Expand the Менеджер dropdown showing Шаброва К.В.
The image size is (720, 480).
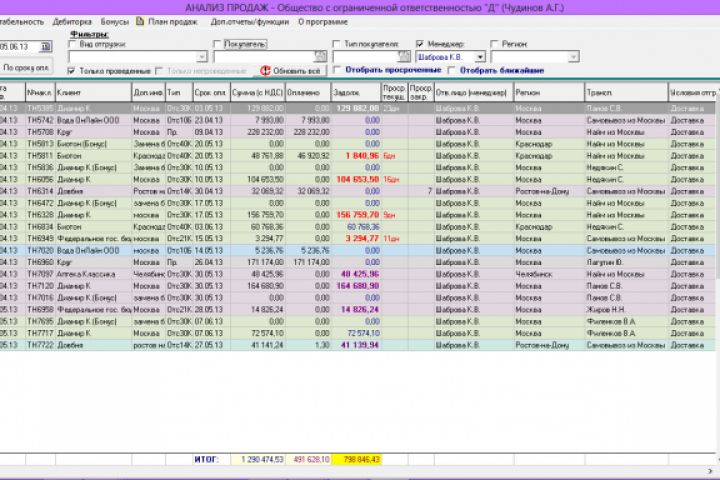point(480,57)
